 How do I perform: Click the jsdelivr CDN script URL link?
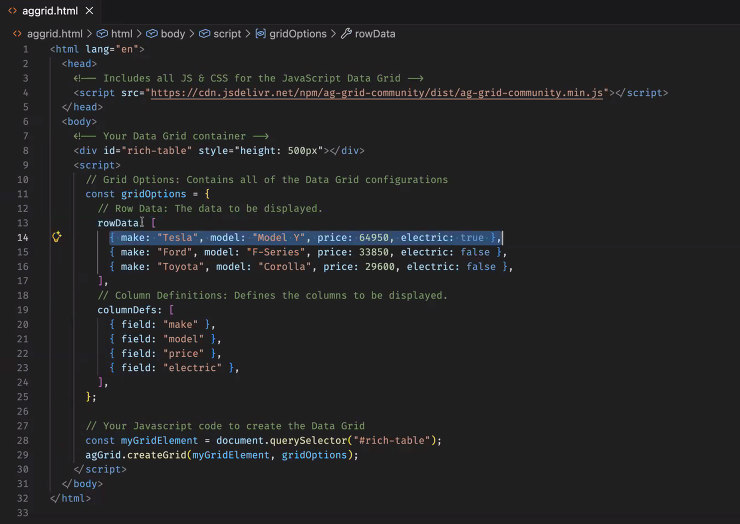click(378, 92)
